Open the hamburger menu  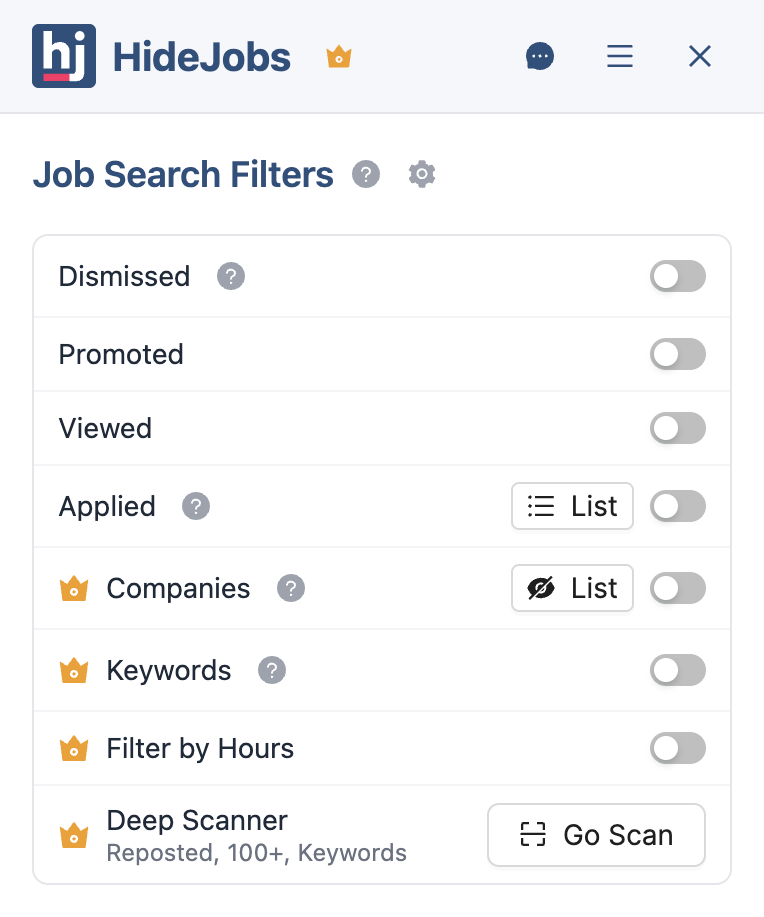[620, 56]
